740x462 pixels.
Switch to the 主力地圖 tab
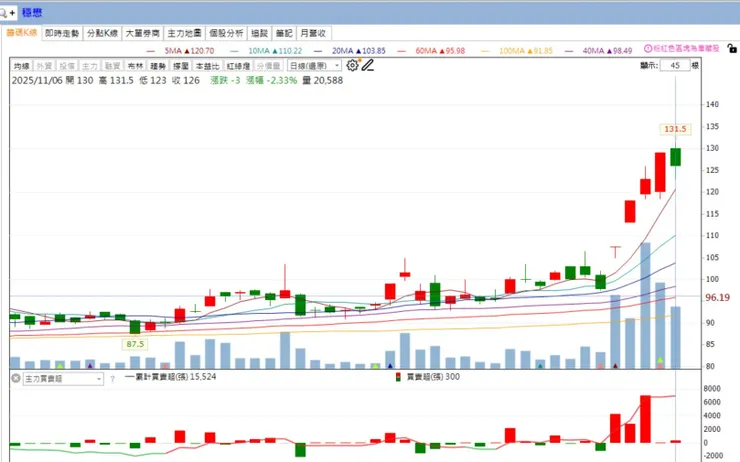pos(185,33)
